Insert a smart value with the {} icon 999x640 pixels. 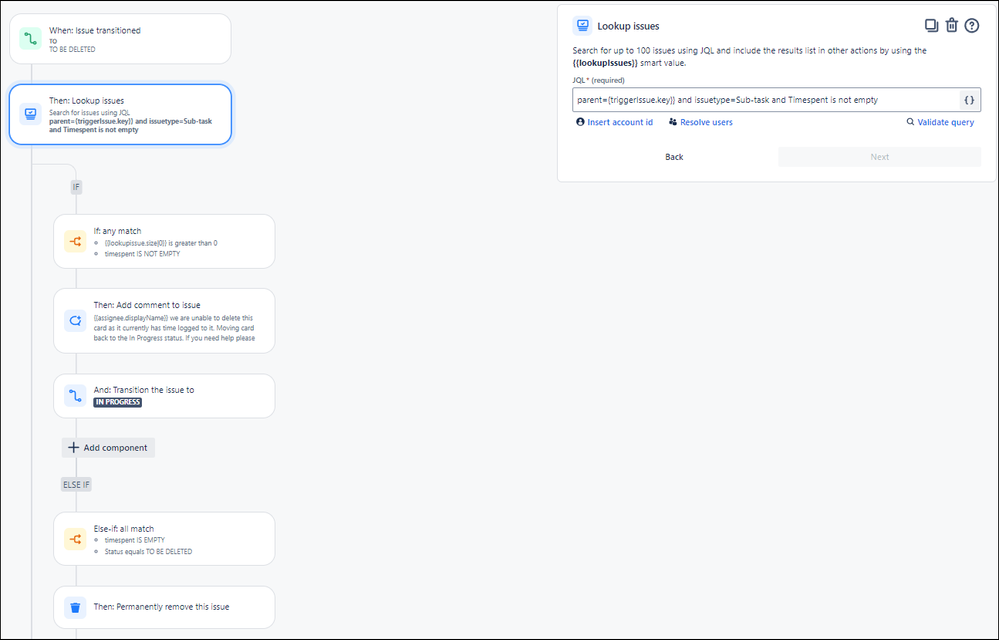[x=968, y=99]
